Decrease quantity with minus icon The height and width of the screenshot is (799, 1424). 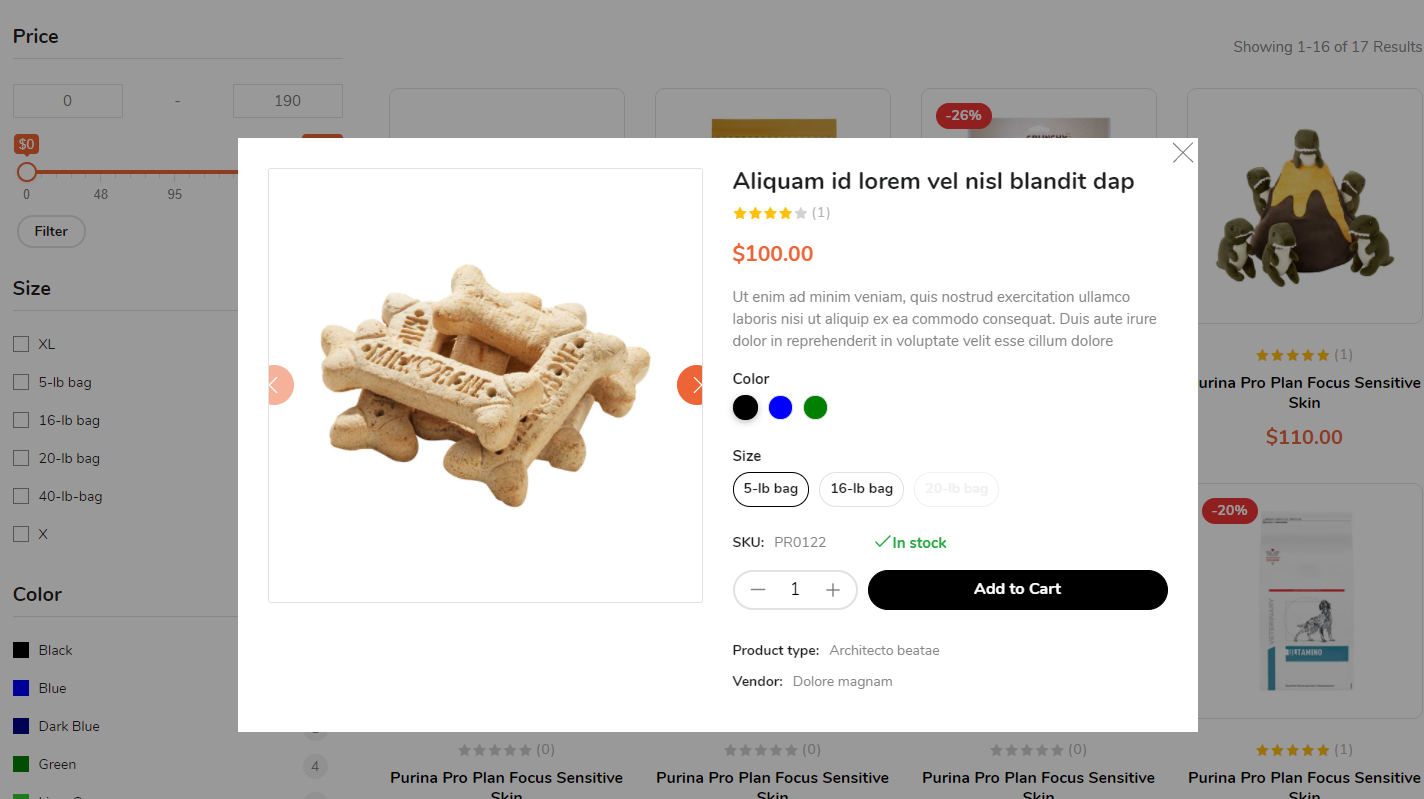[x=758, y=590]
